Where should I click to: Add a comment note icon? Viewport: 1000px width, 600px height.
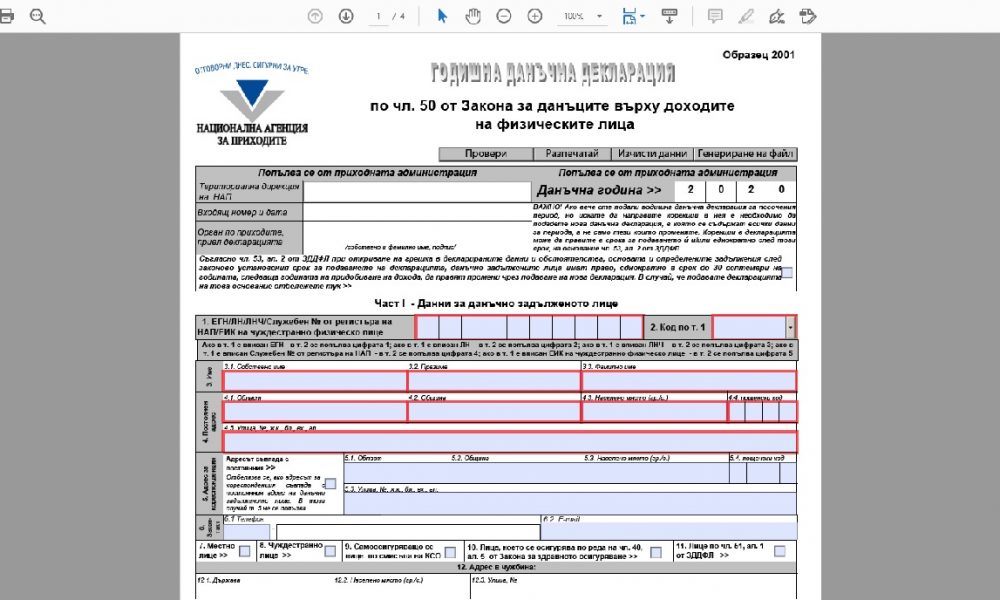pyautogui.click(x=715, y=16)
